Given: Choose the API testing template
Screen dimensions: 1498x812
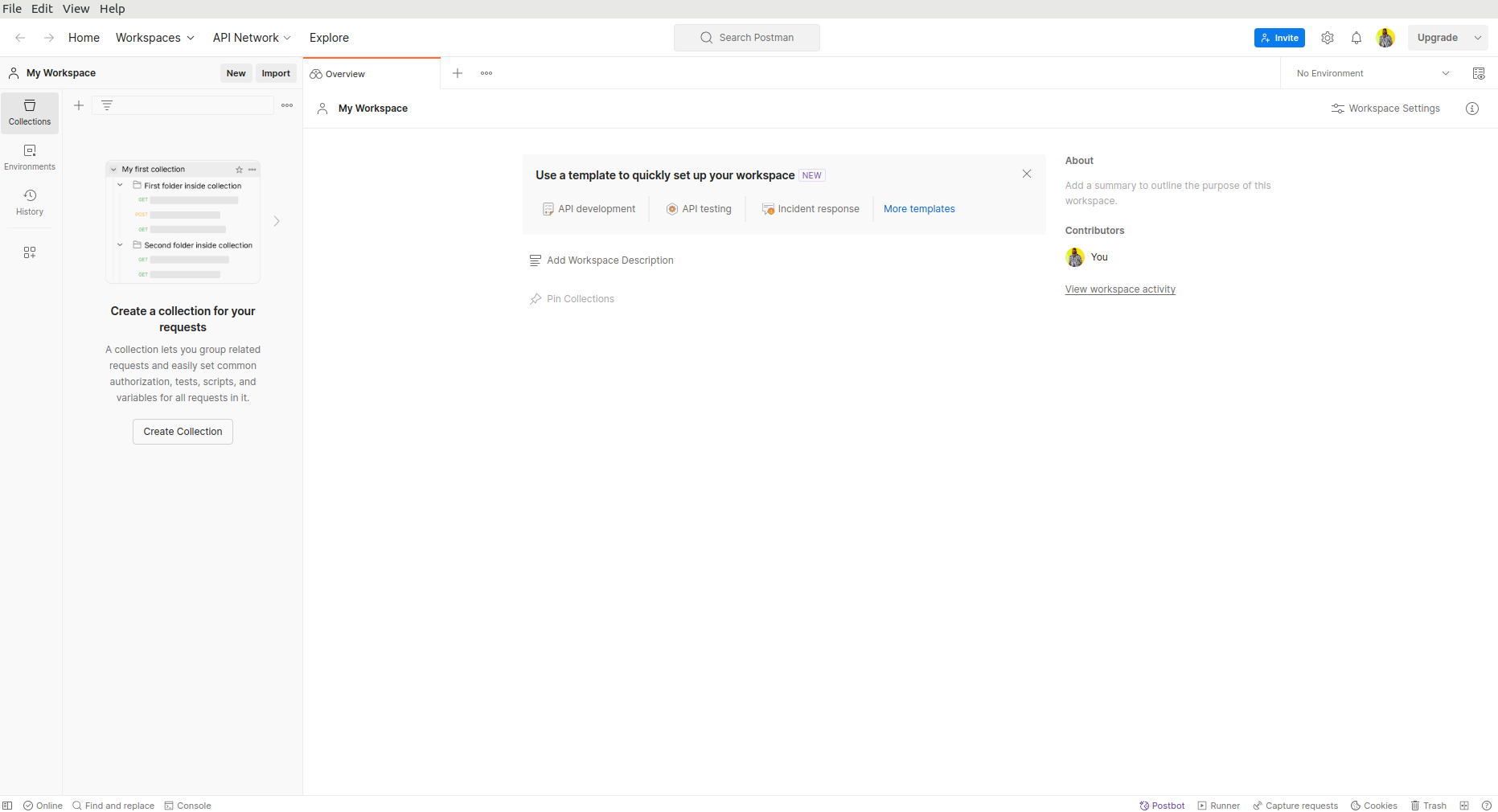Looking at the screenshot, I should pyautogui.click(x=699, y=209).
